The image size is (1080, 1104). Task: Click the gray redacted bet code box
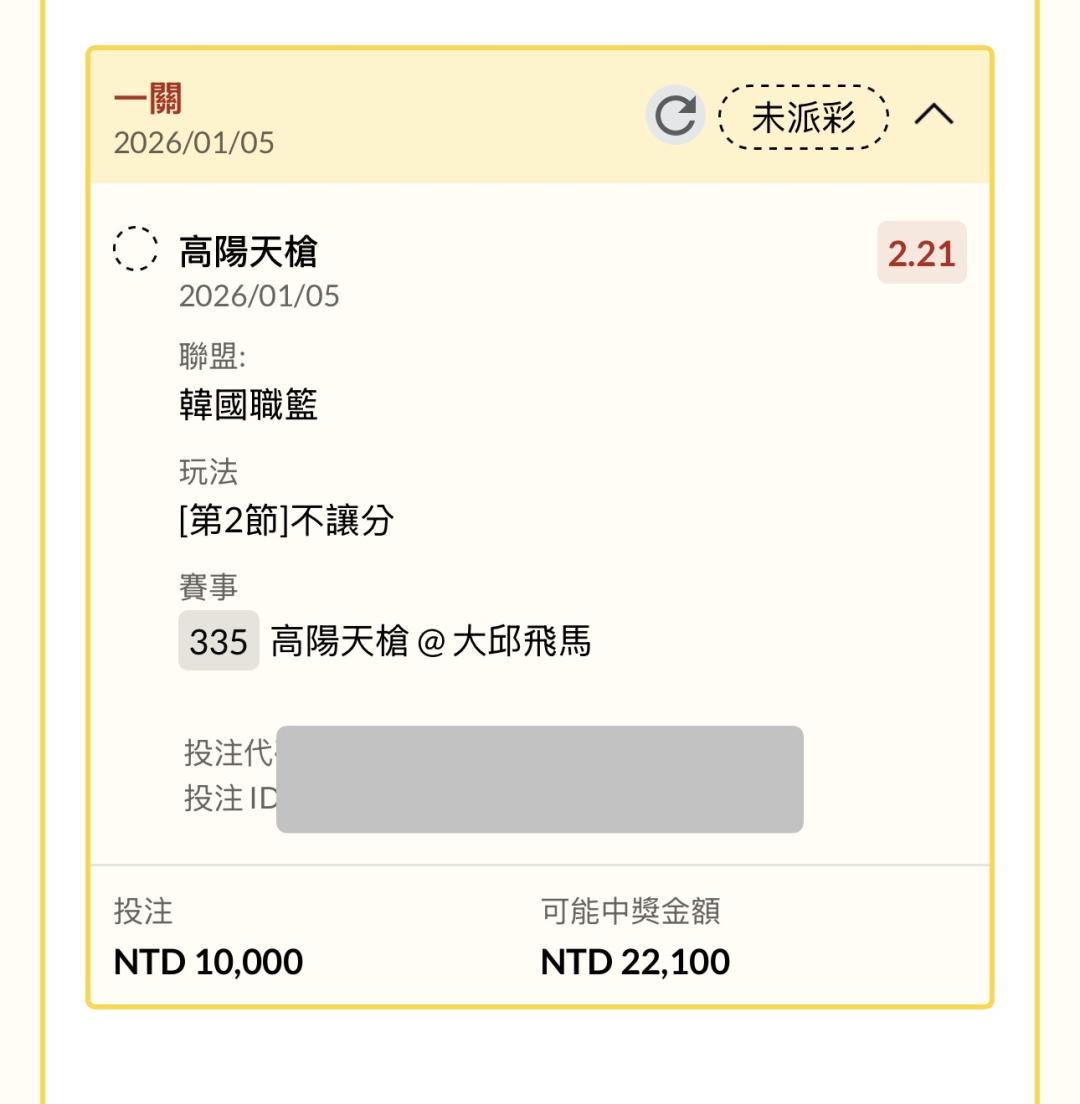(539, 779)
